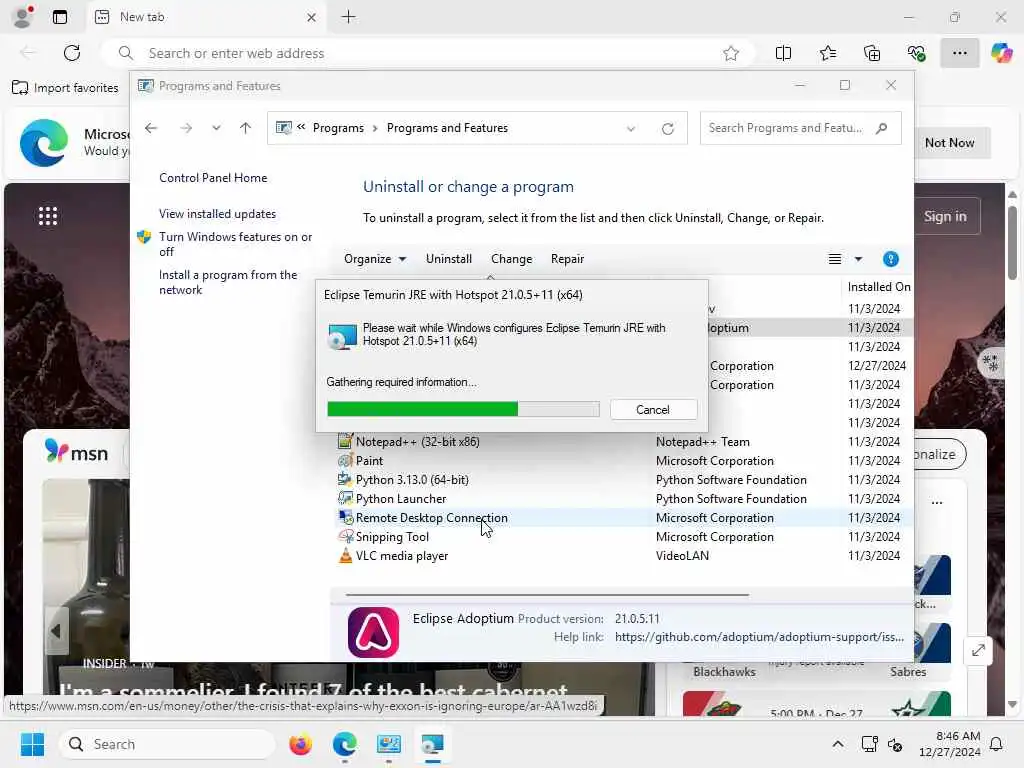Click the Not Now button in Edge
This screenshot has height=768, width=1024.
949,142
